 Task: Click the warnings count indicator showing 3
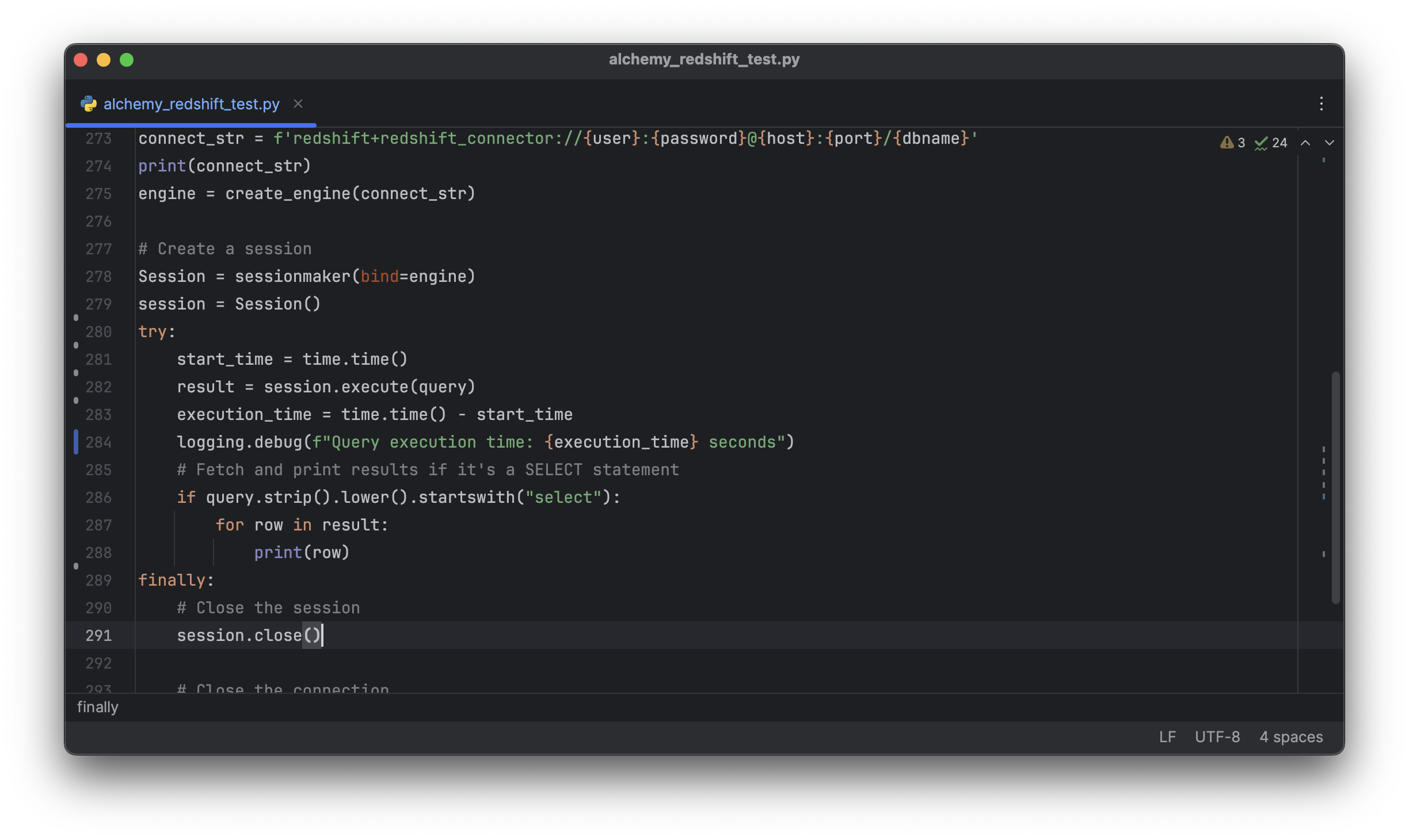pos(1232,143)
